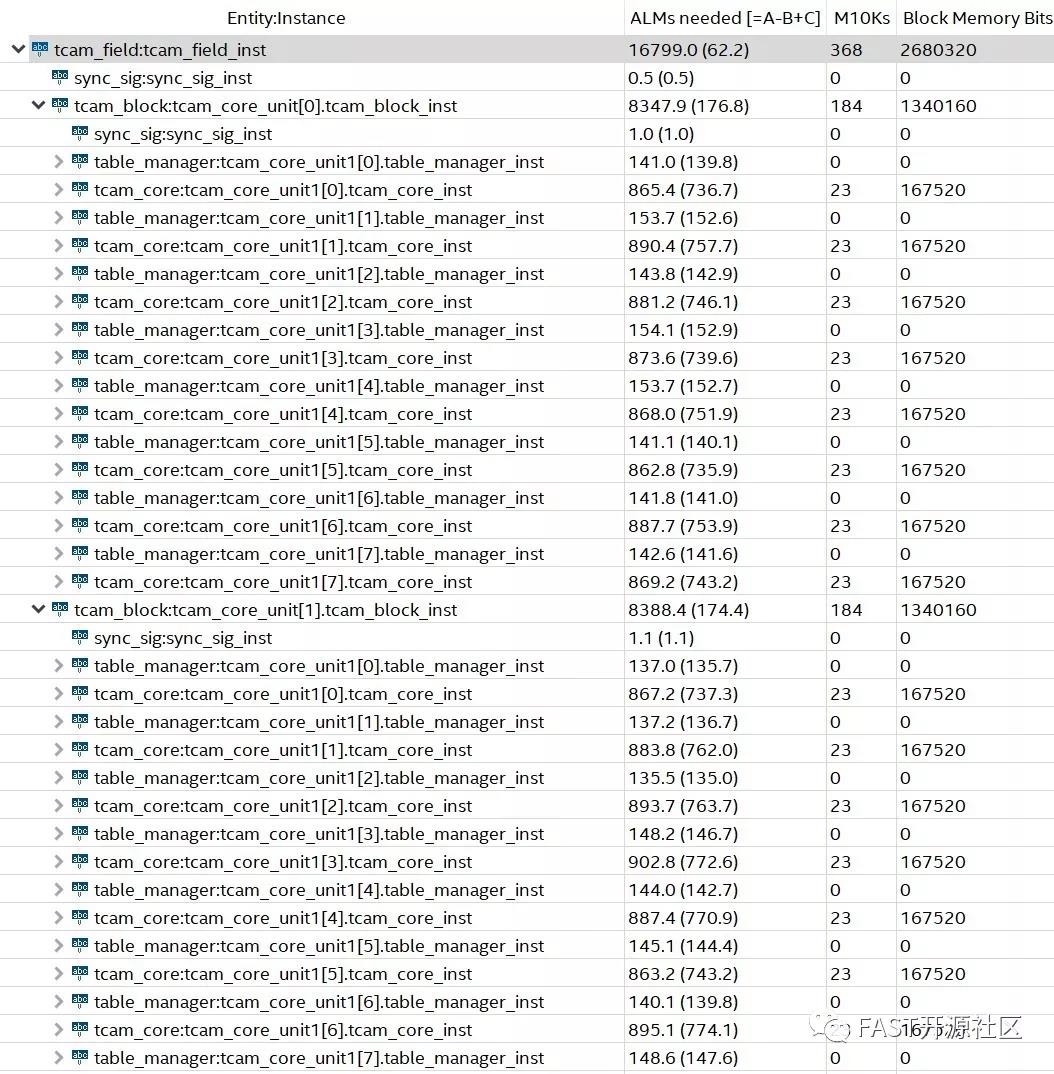Click the entity icon of tcam_block tcam_core_unit[0]
Screen dimensions: 1054x1074
[60, 105]
